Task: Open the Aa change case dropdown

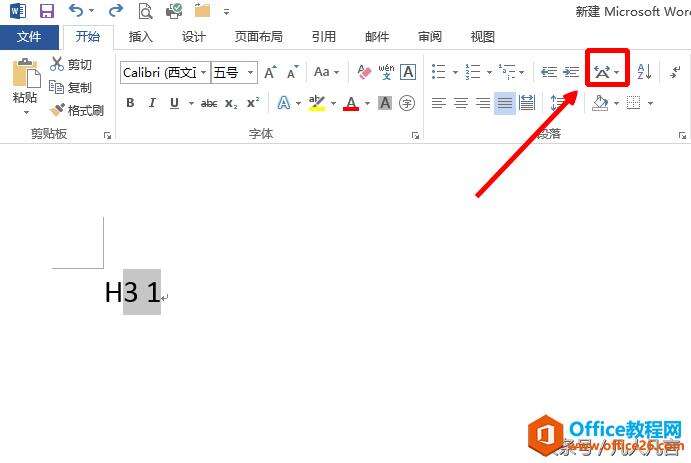Action: tap(327, 72)
